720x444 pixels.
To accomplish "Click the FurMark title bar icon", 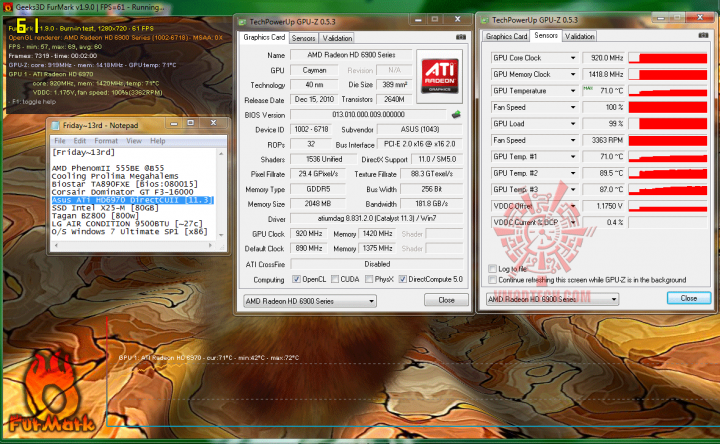I will [7, 7].
